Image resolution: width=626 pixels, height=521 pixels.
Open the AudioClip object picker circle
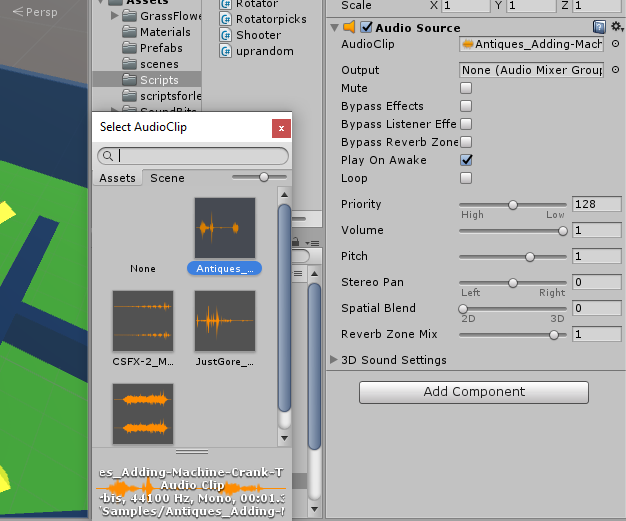[x=616, y=44]
